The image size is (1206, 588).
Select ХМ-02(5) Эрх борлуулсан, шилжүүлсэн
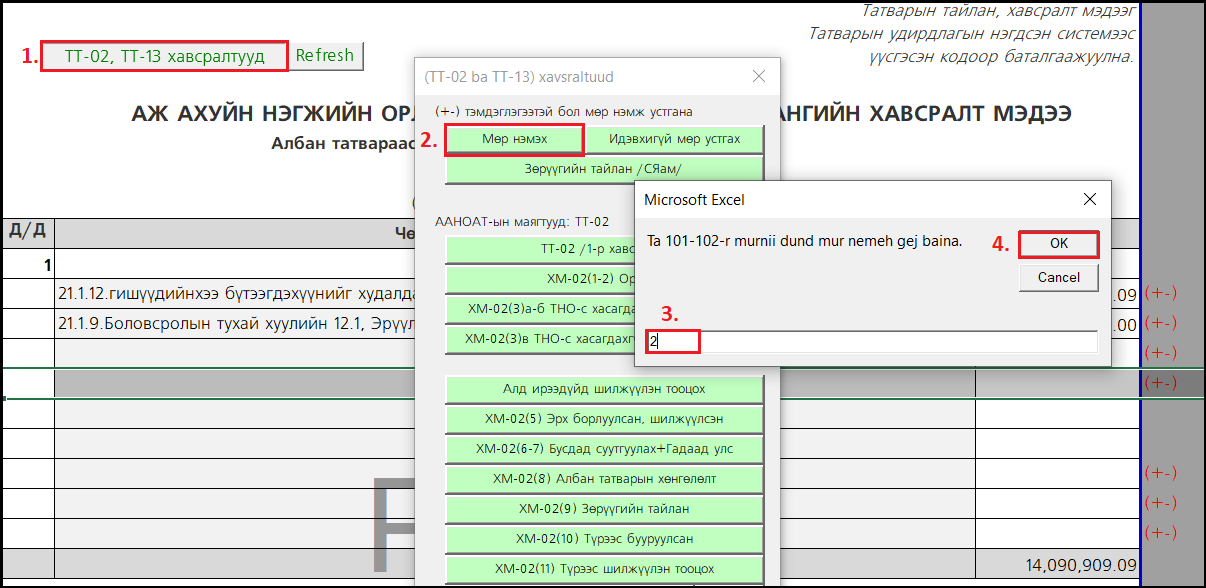pos(604,419)
